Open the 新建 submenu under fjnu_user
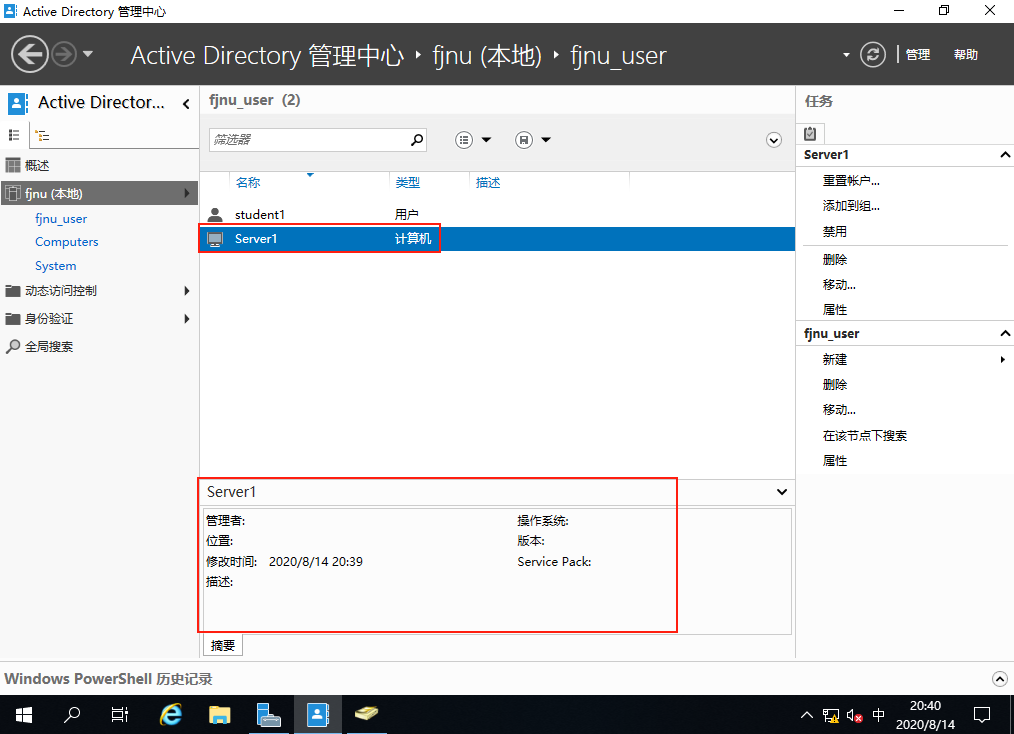Screen dimensions: 1014x734 pyautogui.click(x=835, y=360)
